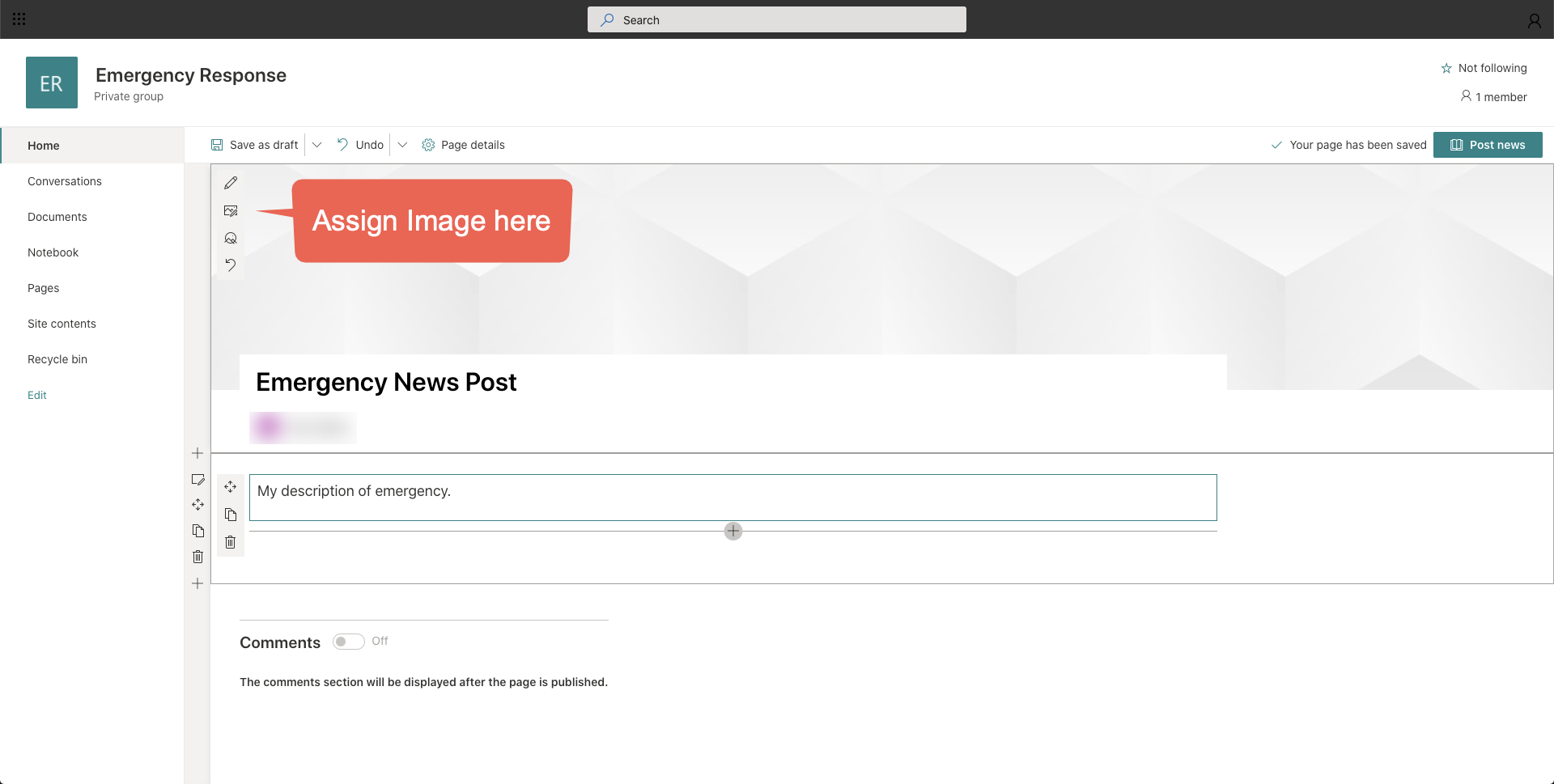Image resolution: width=1554 pixels, height=784 pixels.
Task: Click the ER site logo
Action: [52, 83]
